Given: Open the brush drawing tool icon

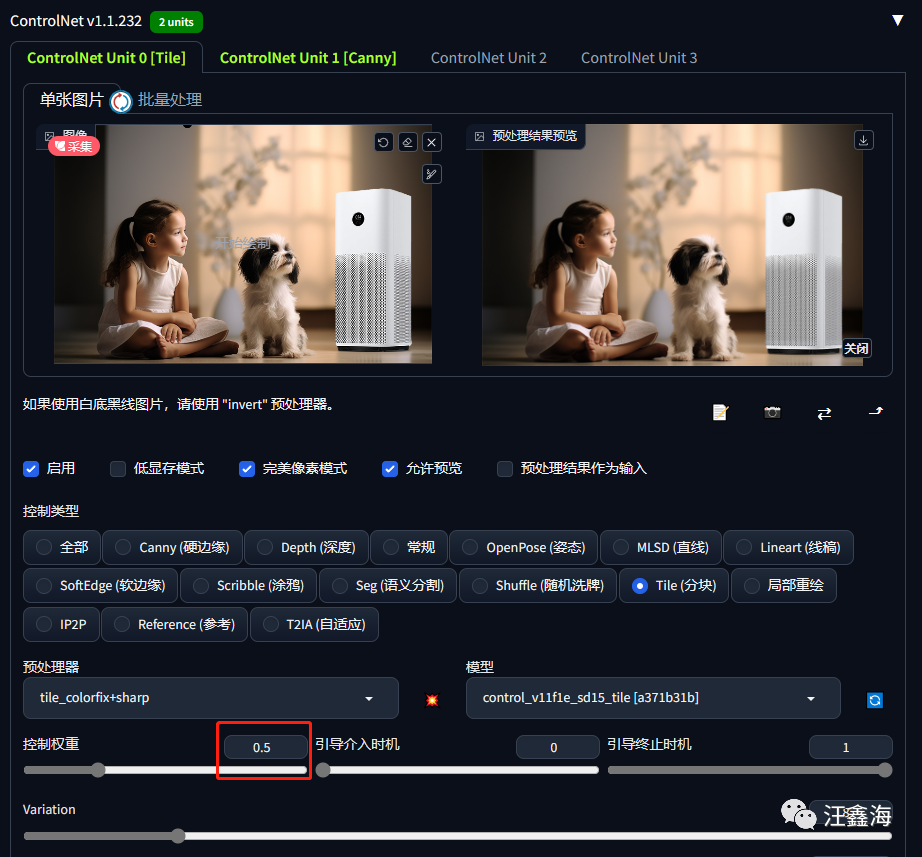Looking at the screenshot, I should (432, 174).
